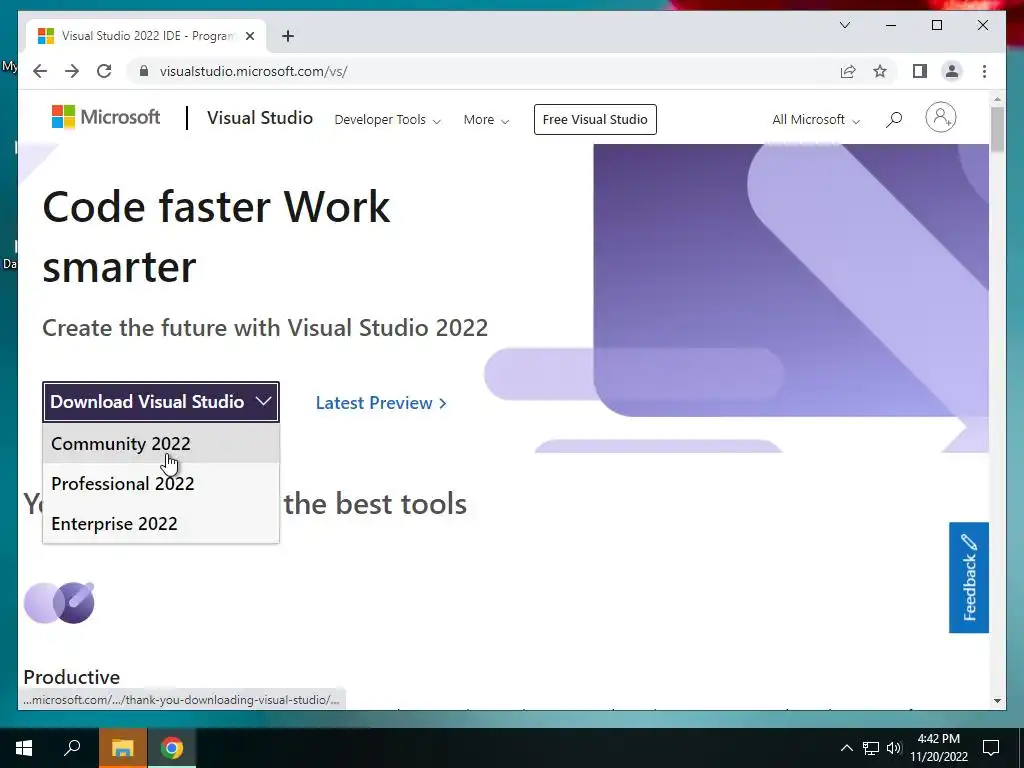
Task: Click the 'Create the future with Visual Studio 2022' text
Action: click(x=265, y=327)
